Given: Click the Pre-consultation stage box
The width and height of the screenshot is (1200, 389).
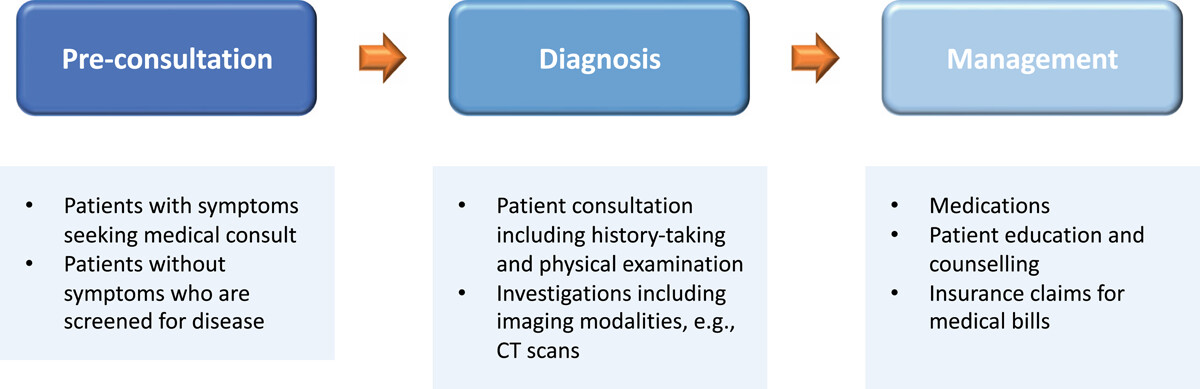Looking at the screenshot, I should pyautogui.click(x=167, y=59).
